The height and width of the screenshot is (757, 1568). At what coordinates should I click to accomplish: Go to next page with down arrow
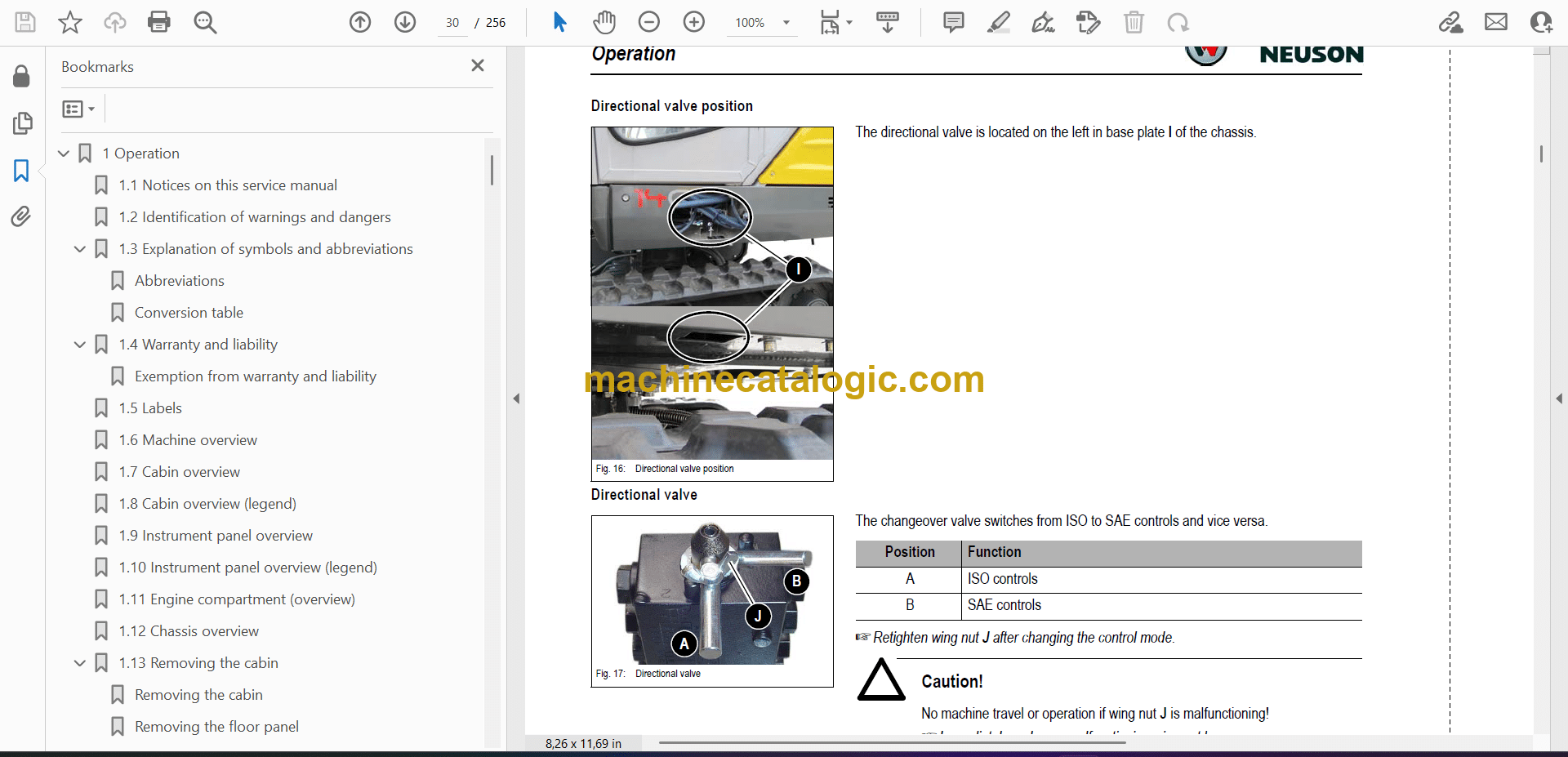coord(405,22)
